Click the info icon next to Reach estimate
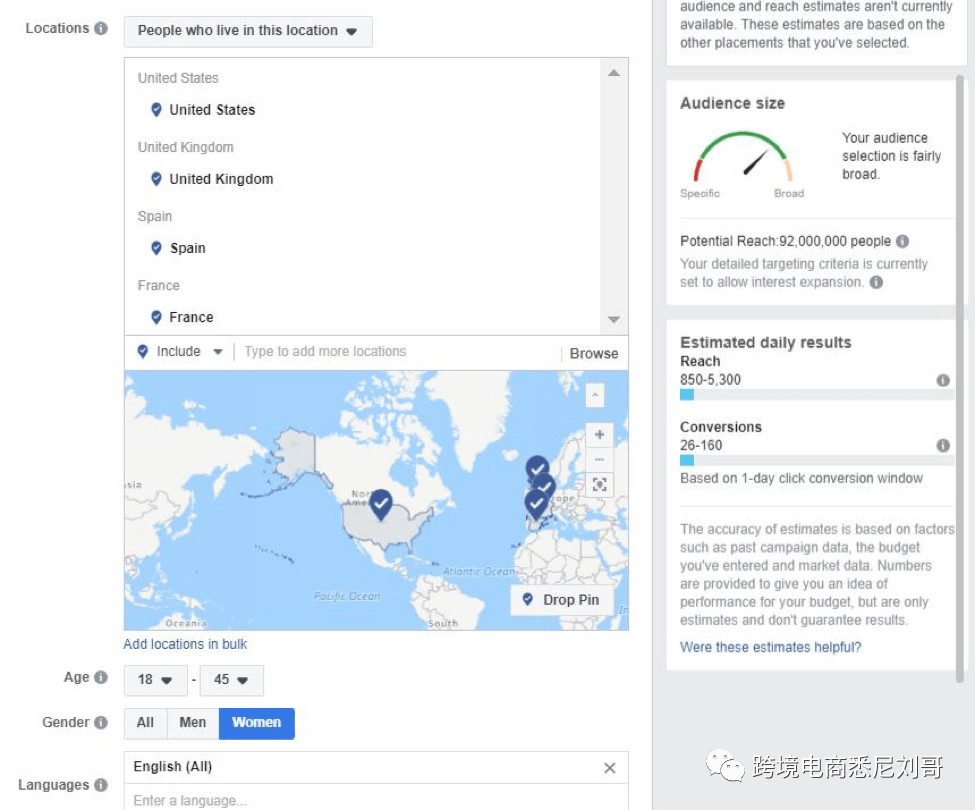This screenshot has width=975, height=810. [x=941, y=380]
